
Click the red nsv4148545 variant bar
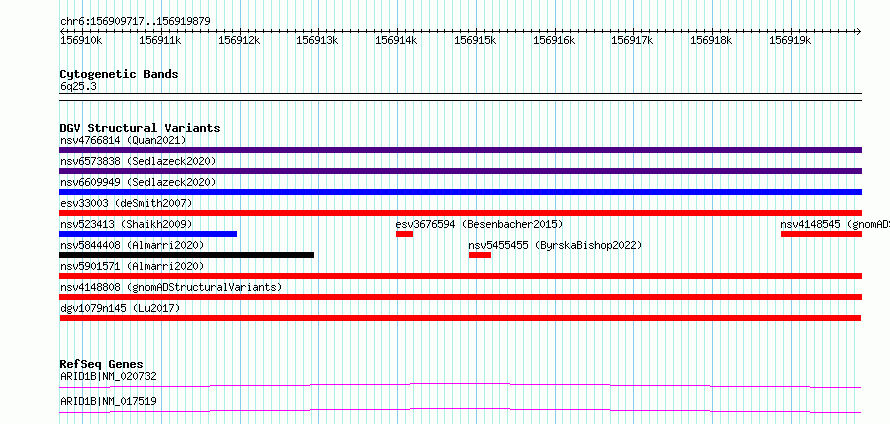(x=821, y=234)
